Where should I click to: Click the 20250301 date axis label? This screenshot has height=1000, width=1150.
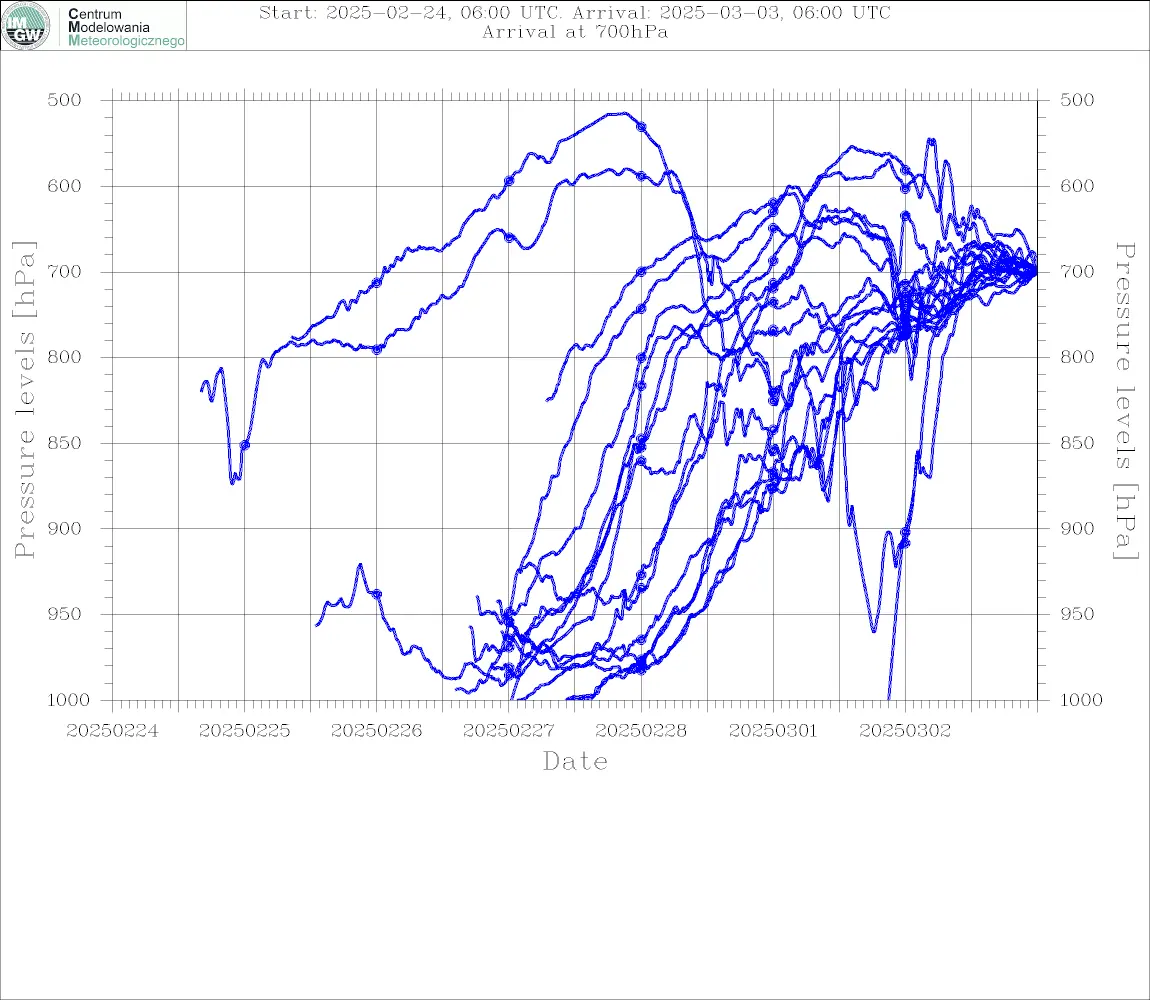coord(773,731)
